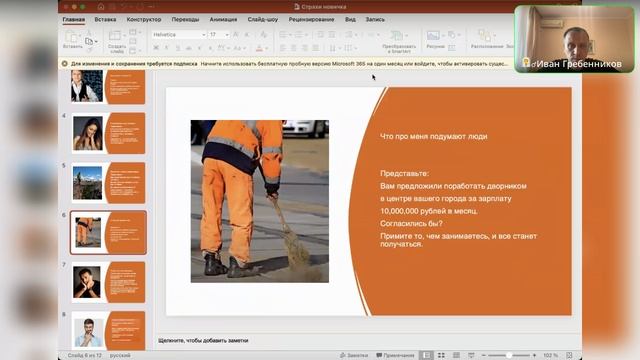
Task: Open the Анимация tab
Action: [x=223, y=20]
